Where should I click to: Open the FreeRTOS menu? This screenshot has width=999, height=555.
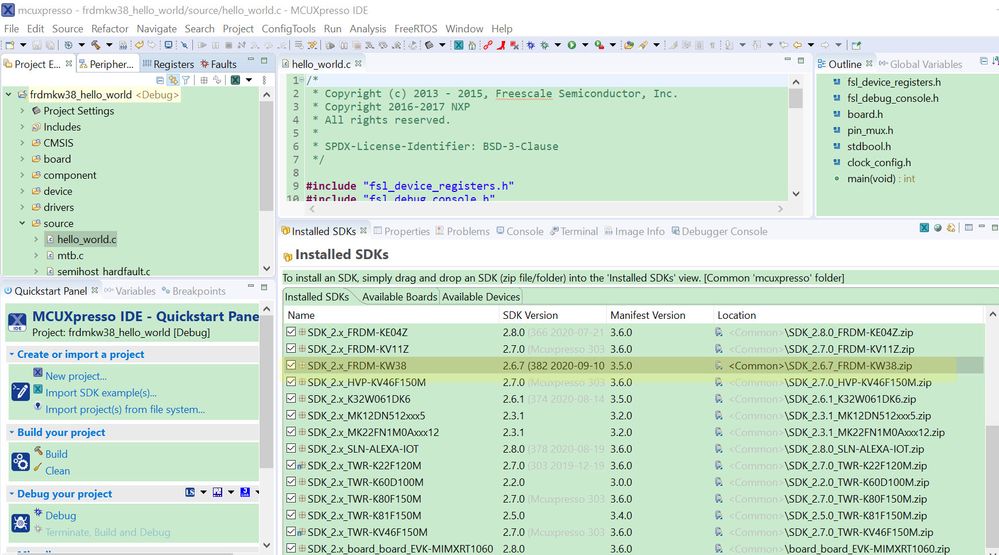pyautogui.click(x=415, y=29)
